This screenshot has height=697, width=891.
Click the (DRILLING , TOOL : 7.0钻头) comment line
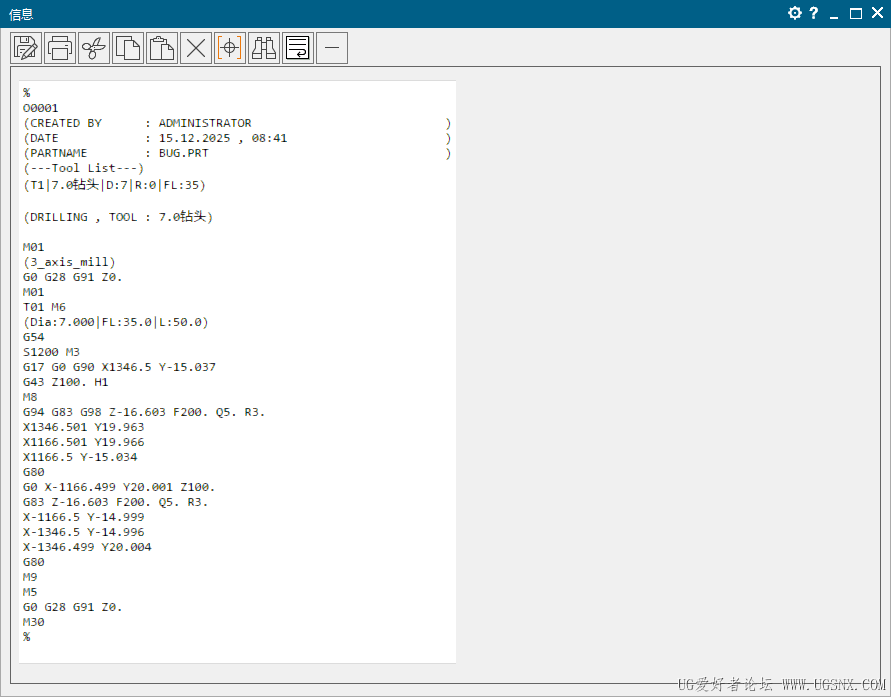point(118,217)
